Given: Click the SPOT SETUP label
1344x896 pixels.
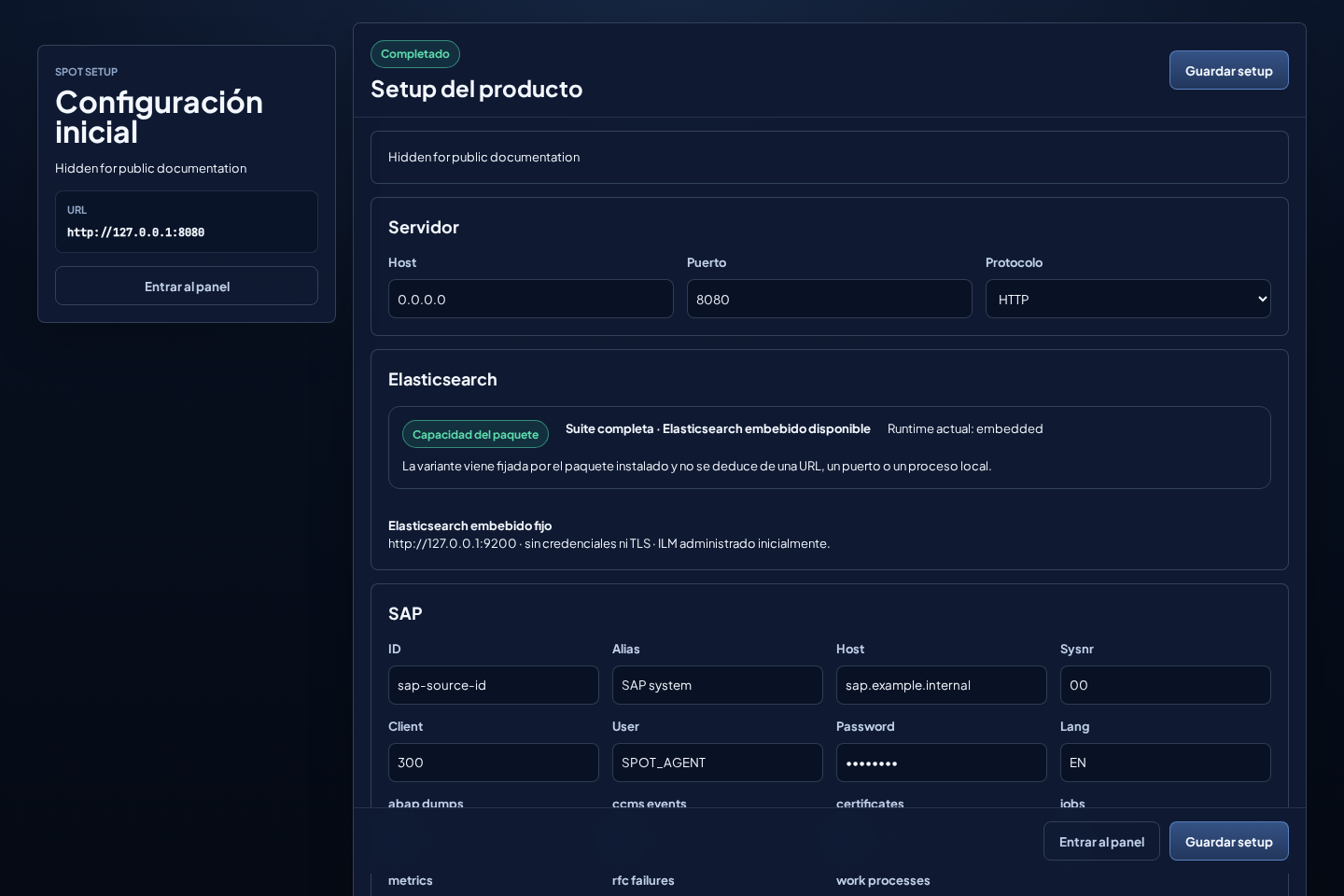Looking at the screenshot, I should click(86, 72).
